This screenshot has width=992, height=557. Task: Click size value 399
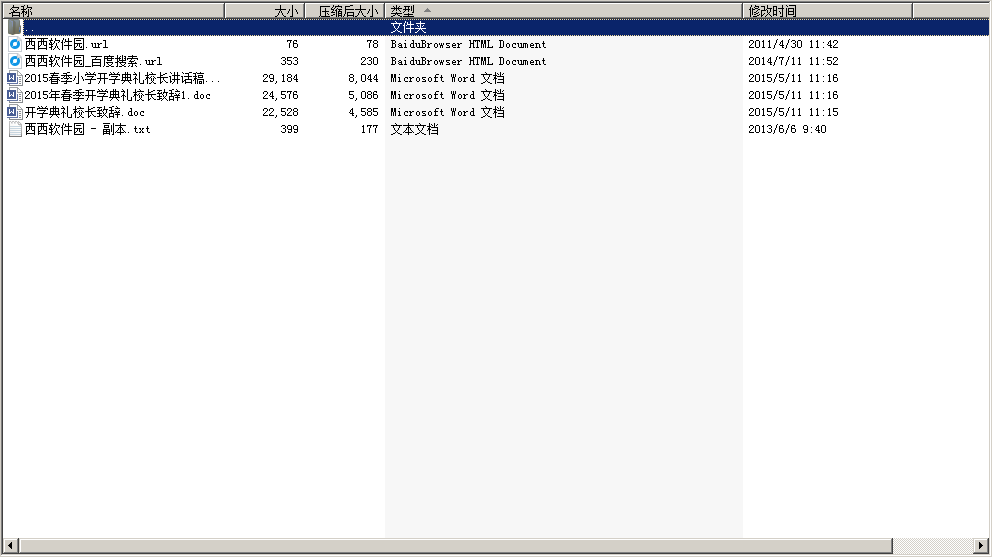coord(289,129)
